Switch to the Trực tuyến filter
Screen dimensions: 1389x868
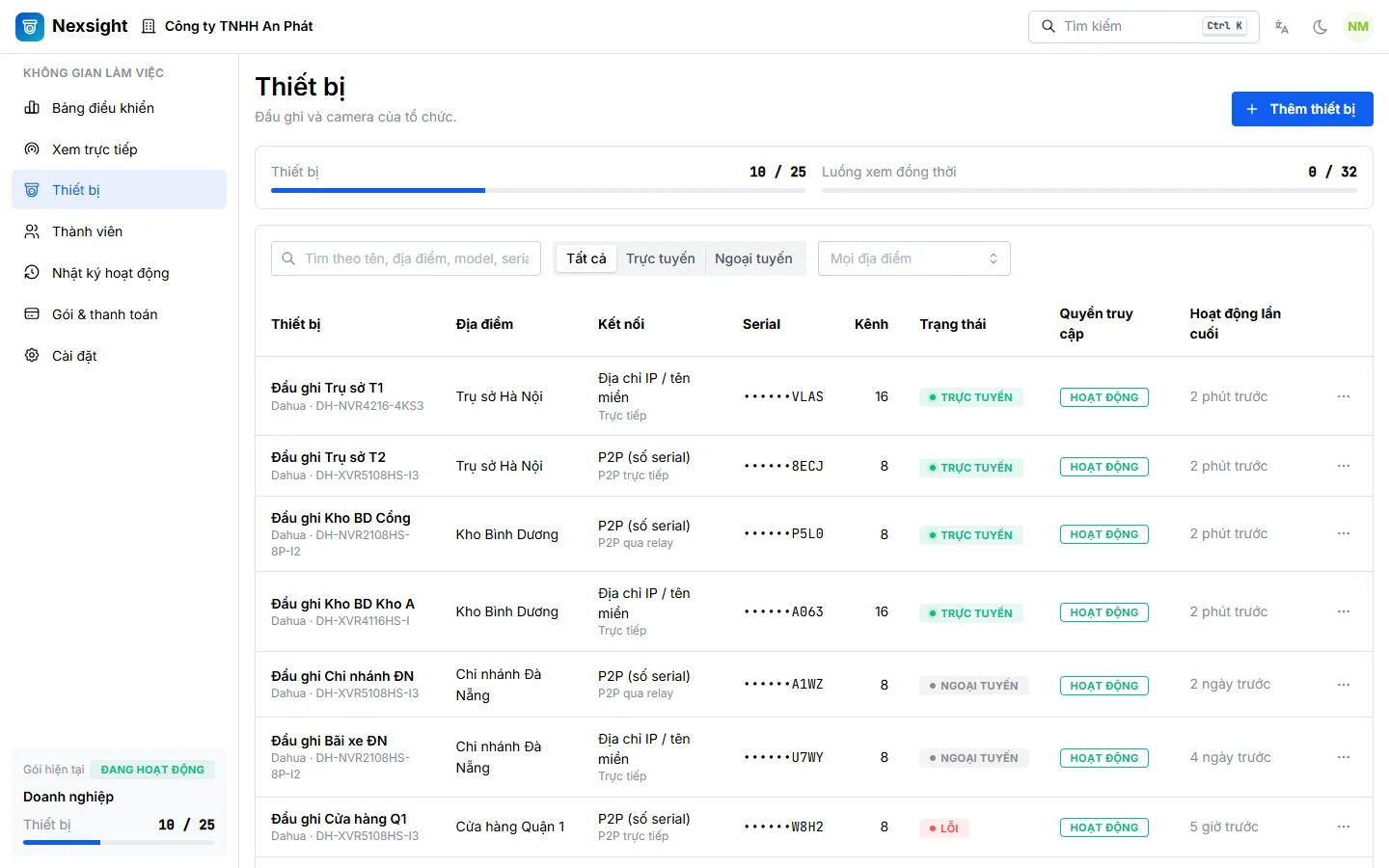point(661,258)
